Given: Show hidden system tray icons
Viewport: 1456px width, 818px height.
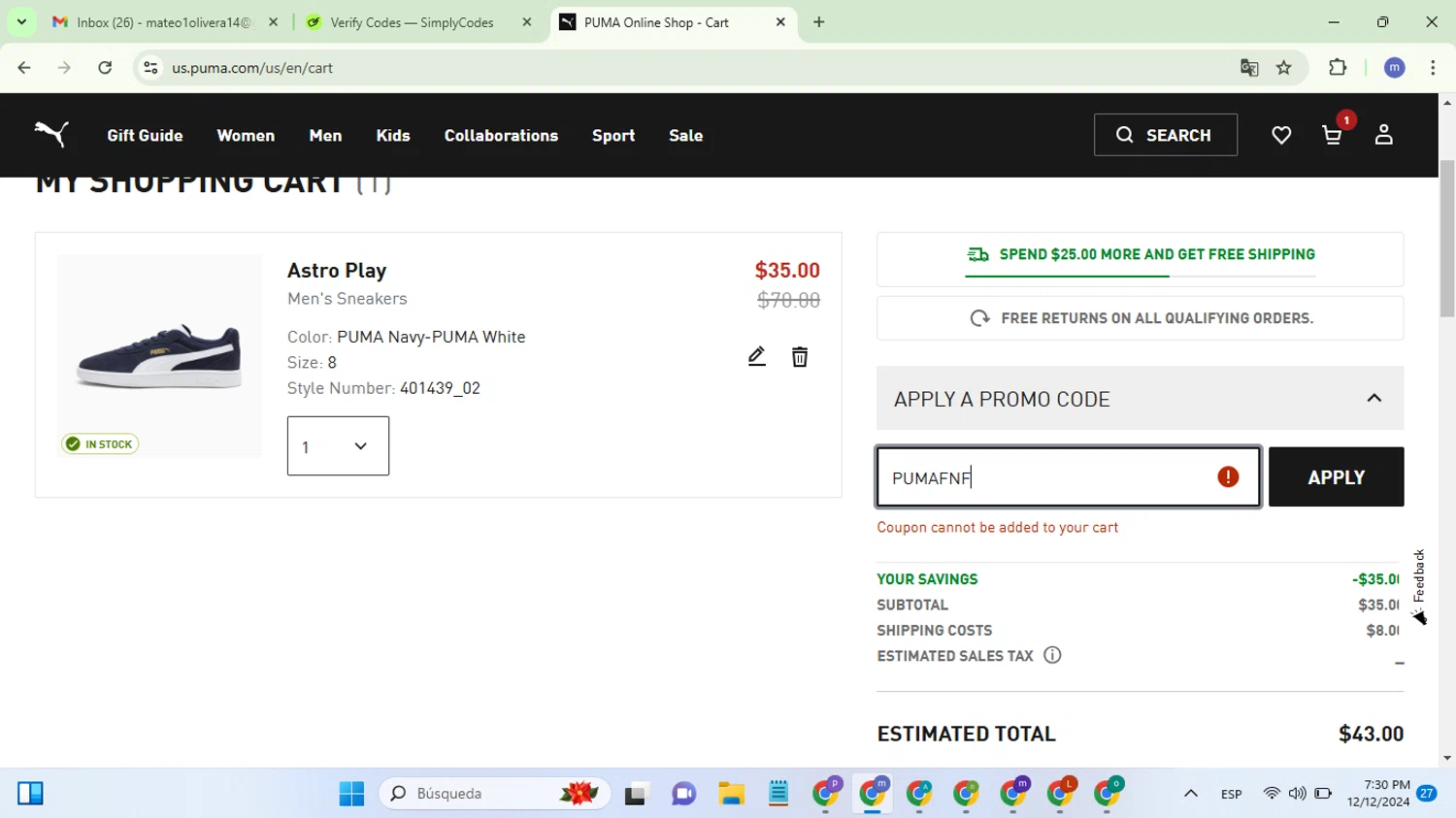Looking at the screenshot, I should [x=1191, y=794].
